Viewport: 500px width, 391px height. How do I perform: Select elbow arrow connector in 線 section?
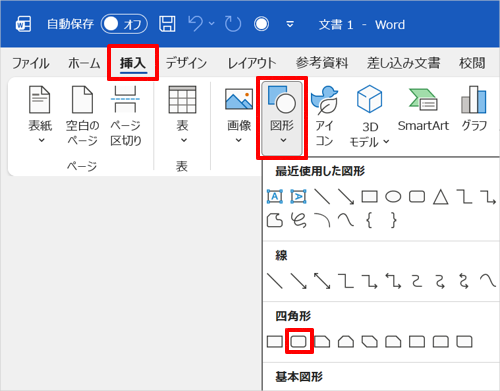[x=370, y=281]
